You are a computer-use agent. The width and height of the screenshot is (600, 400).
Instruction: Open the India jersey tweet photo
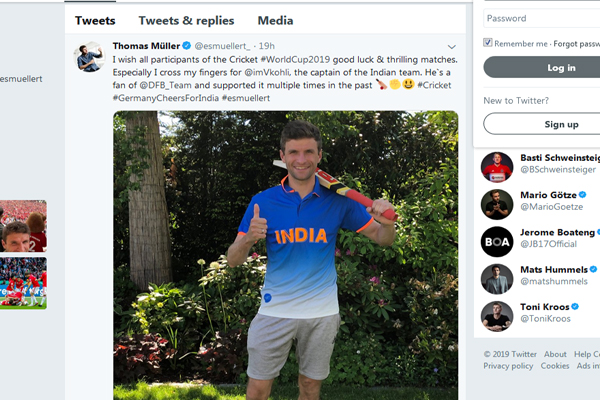click(x=285, y=250)
